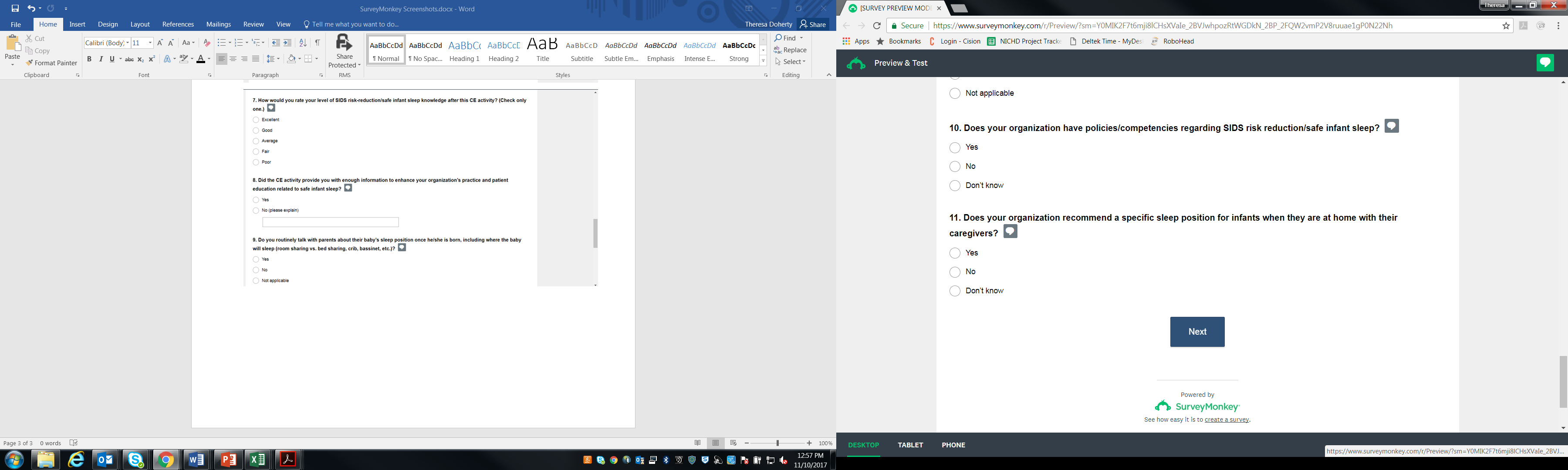This screenshot has height=470, width=1568.
Task: Select Yes for question 10
Action: pos(955,148)
